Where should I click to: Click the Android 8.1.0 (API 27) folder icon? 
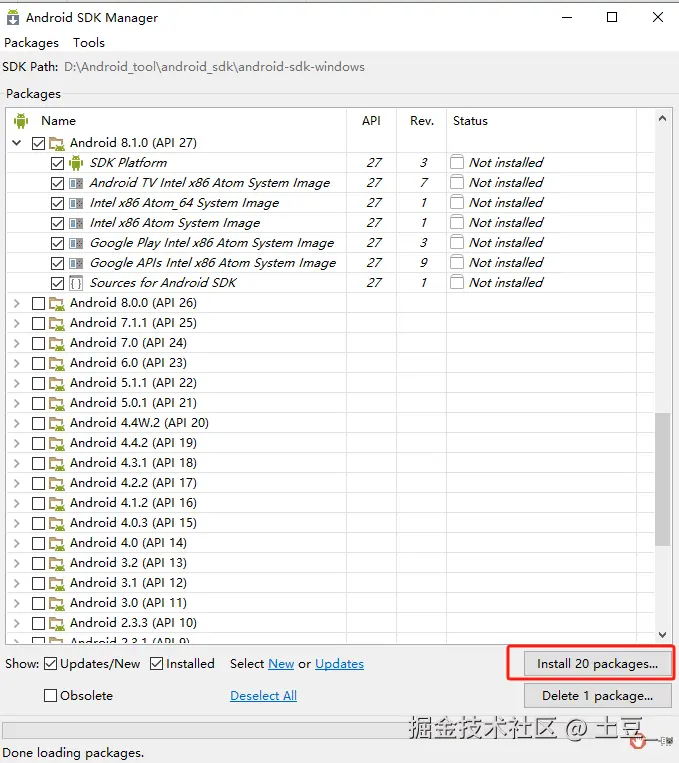[x=57, y=143]
